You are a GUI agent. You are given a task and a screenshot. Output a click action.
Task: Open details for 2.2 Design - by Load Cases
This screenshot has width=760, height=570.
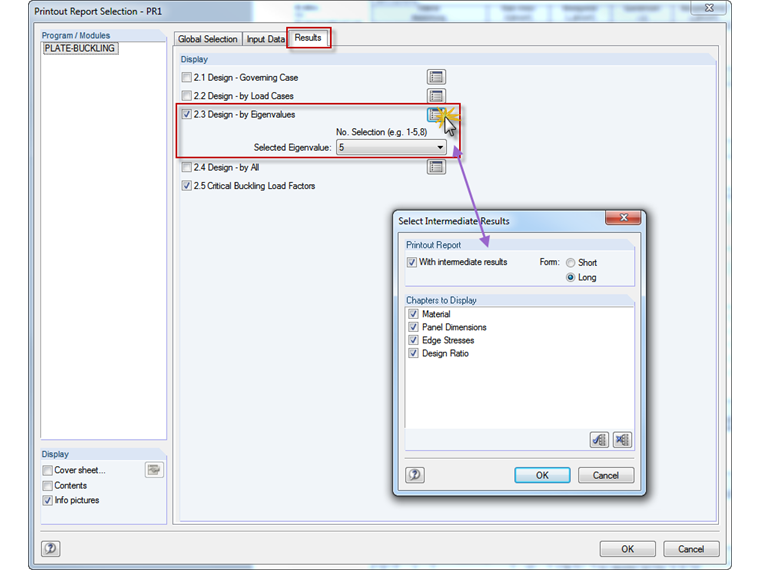(x=436, y=95)
